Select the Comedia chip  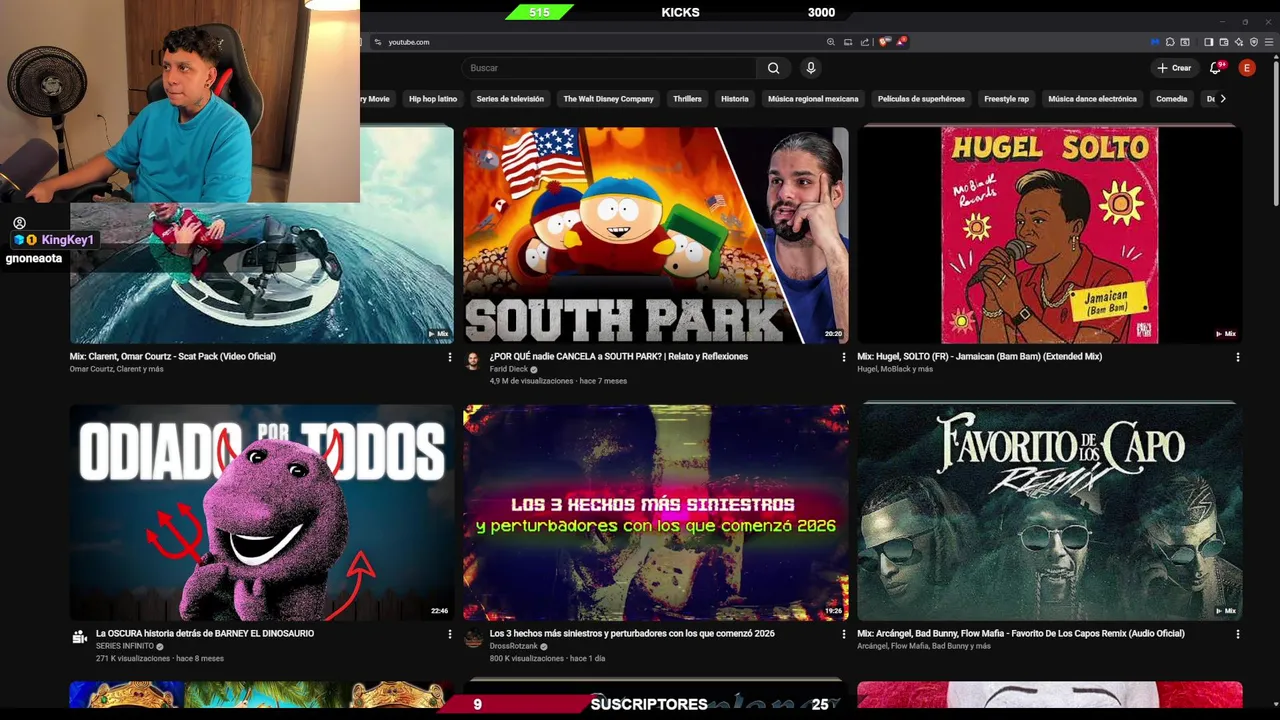(x=1171, y=99)
